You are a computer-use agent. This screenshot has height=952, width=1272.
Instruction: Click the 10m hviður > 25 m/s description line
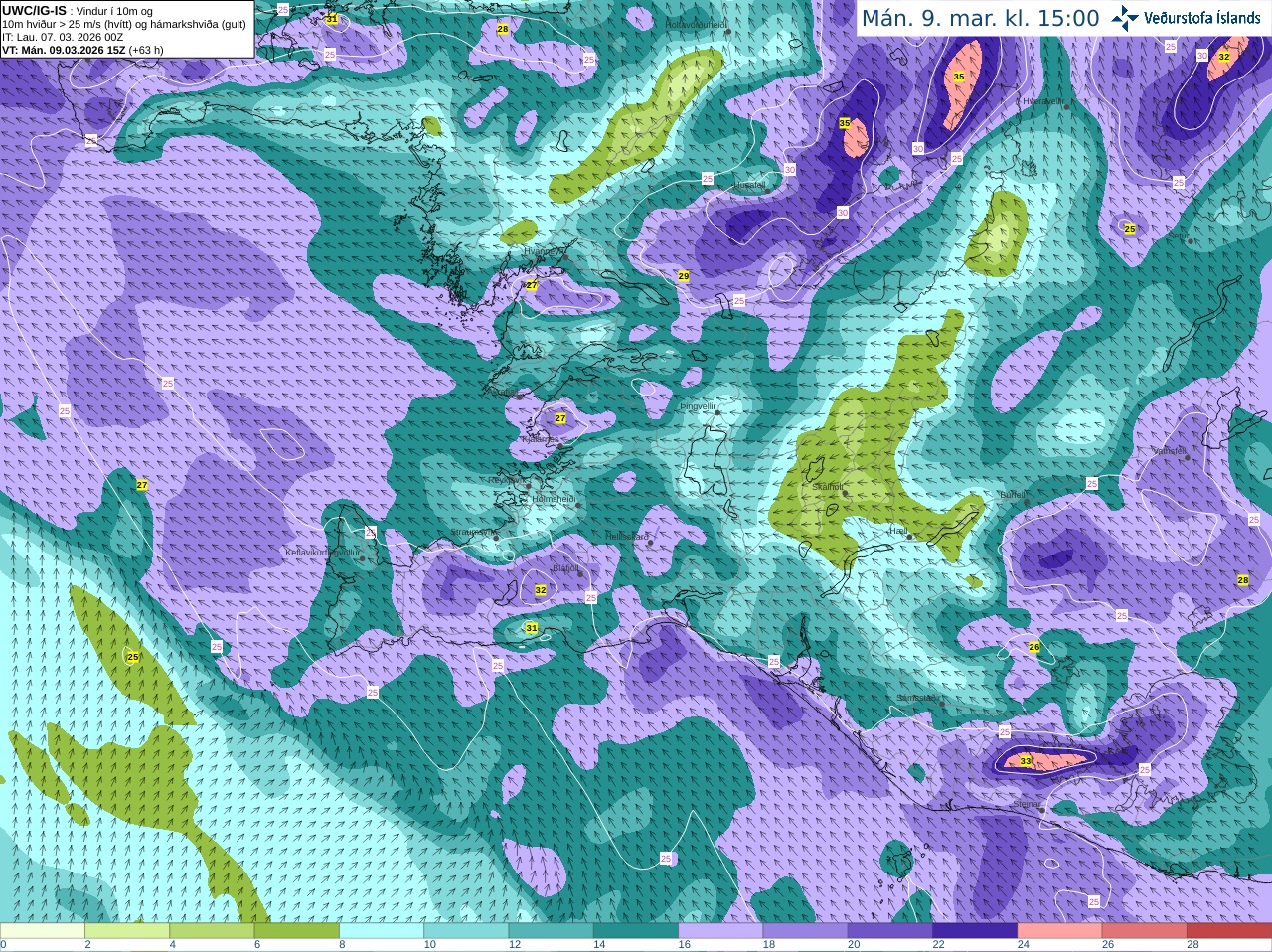[124, 24]
